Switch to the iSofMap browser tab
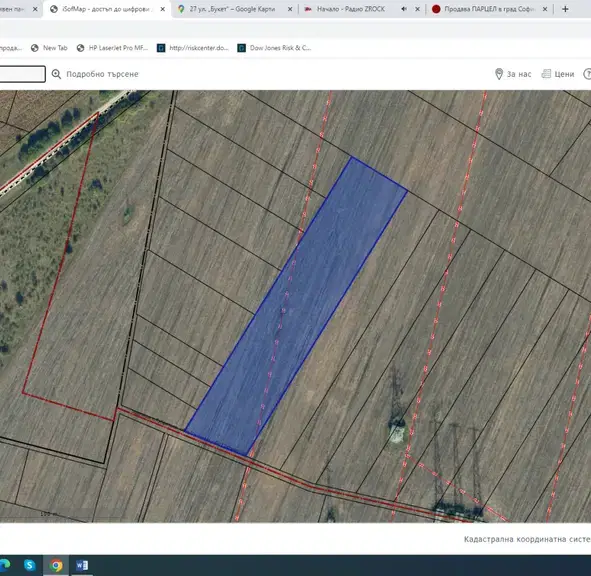This screenshot has height=576, width=591. pos(107,9)
